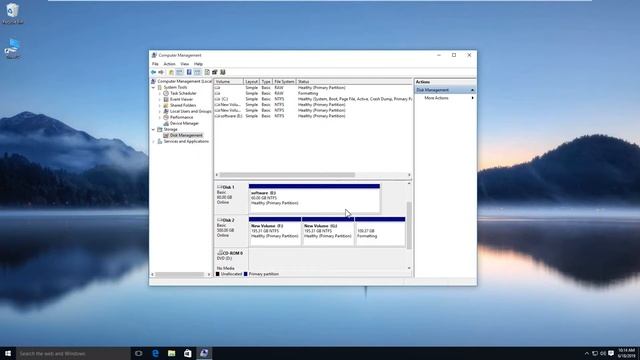Select the Formatting row in volume list
This screenshot has width=640, height=360.
tap(313, 93)
